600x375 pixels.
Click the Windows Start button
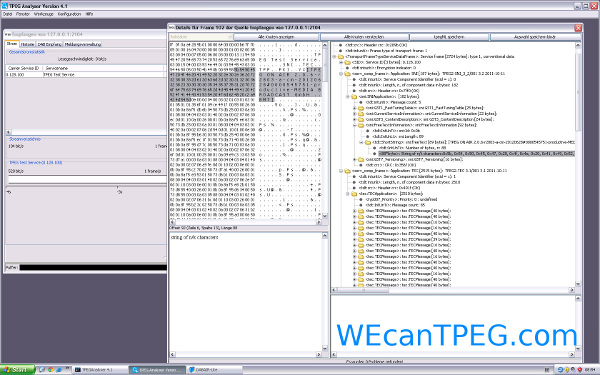point(17,370)
